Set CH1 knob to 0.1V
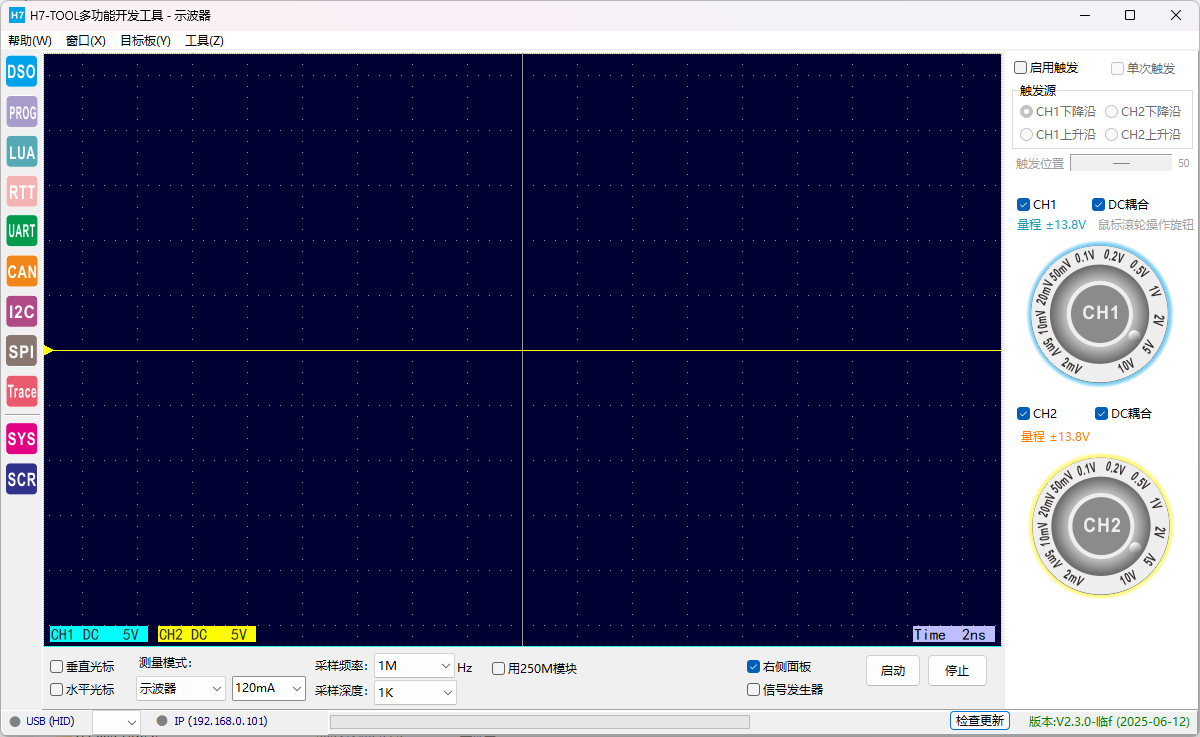Screen dimensions: 1200x737 [1085, 257]
